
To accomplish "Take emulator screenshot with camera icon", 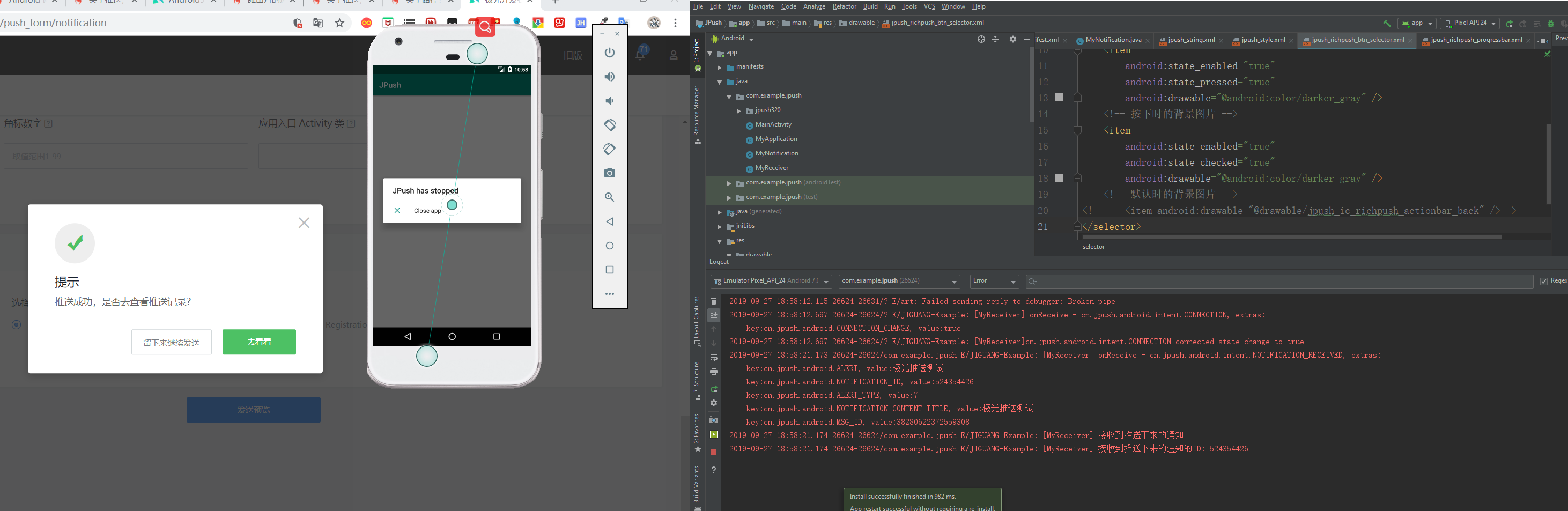I will pos(609,173).
